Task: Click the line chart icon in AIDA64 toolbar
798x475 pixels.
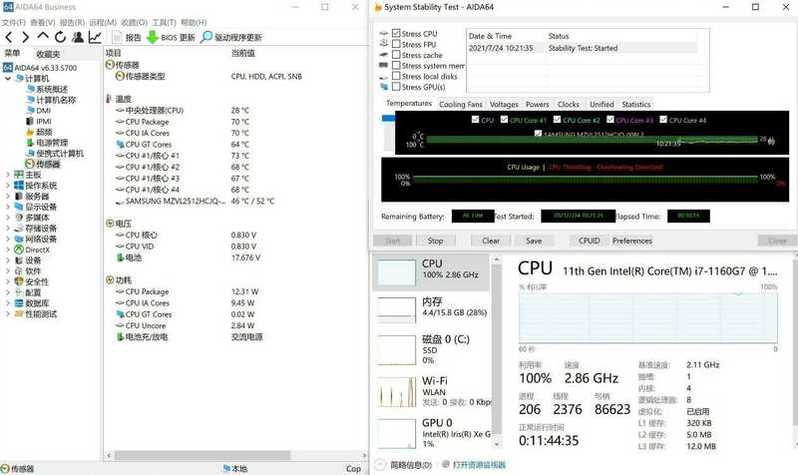Action: [95, 37]
